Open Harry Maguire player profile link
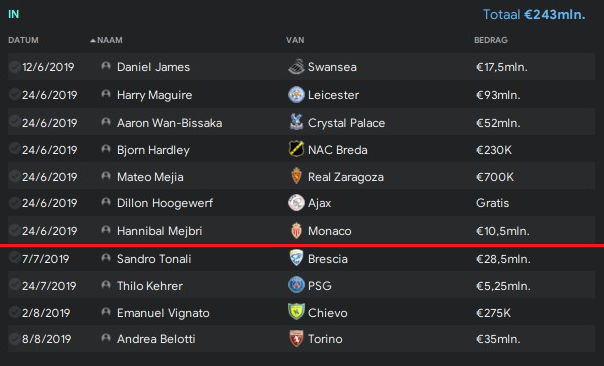The image size is (604, 366). [154, 95]
